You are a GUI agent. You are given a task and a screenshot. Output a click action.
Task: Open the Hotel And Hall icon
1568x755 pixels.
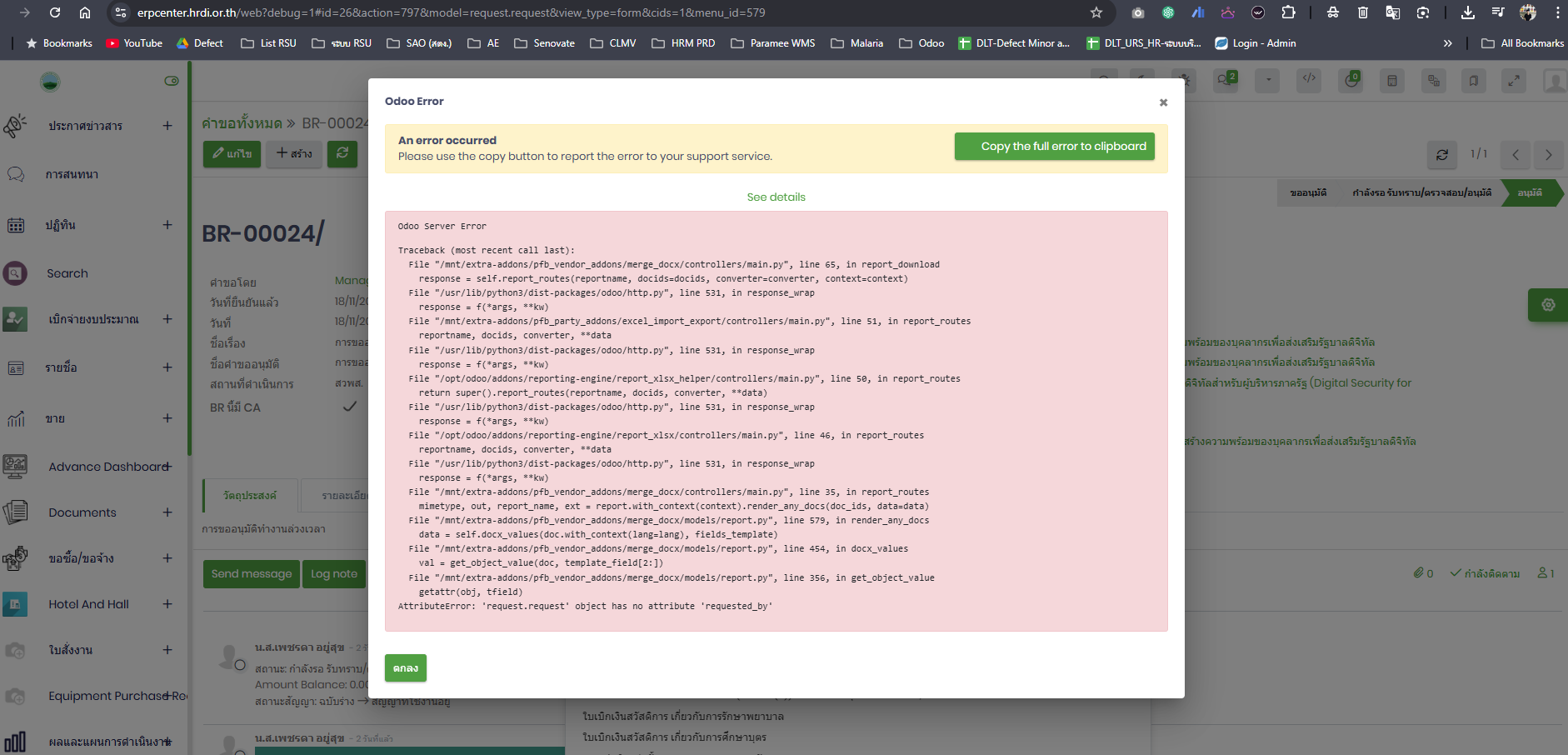15,604
